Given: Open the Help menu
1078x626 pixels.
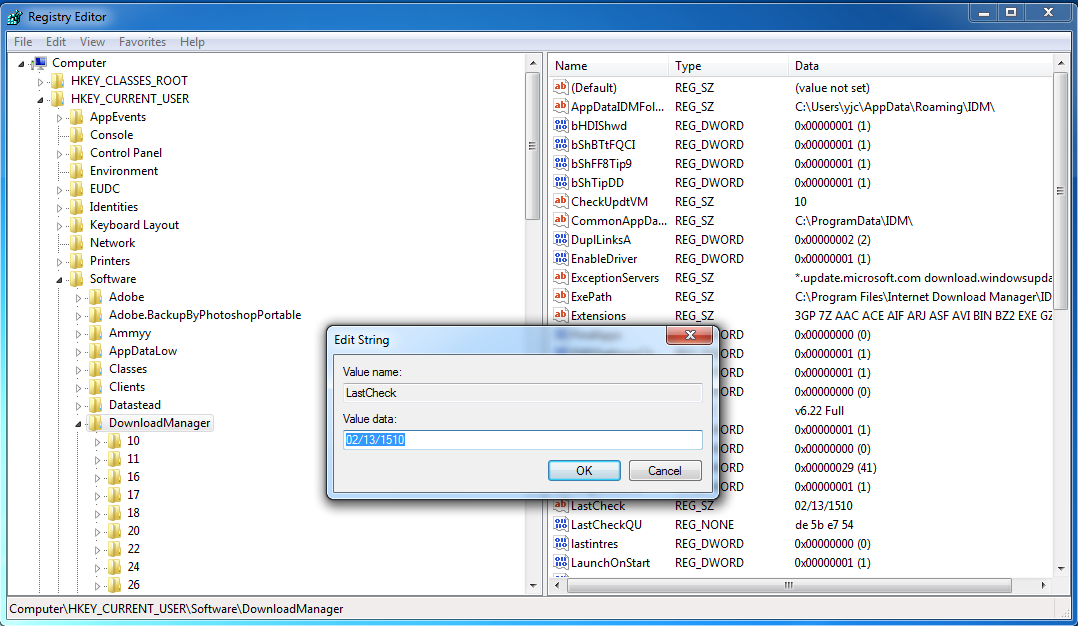Looking at the screenshot, I should pos(192,42).
